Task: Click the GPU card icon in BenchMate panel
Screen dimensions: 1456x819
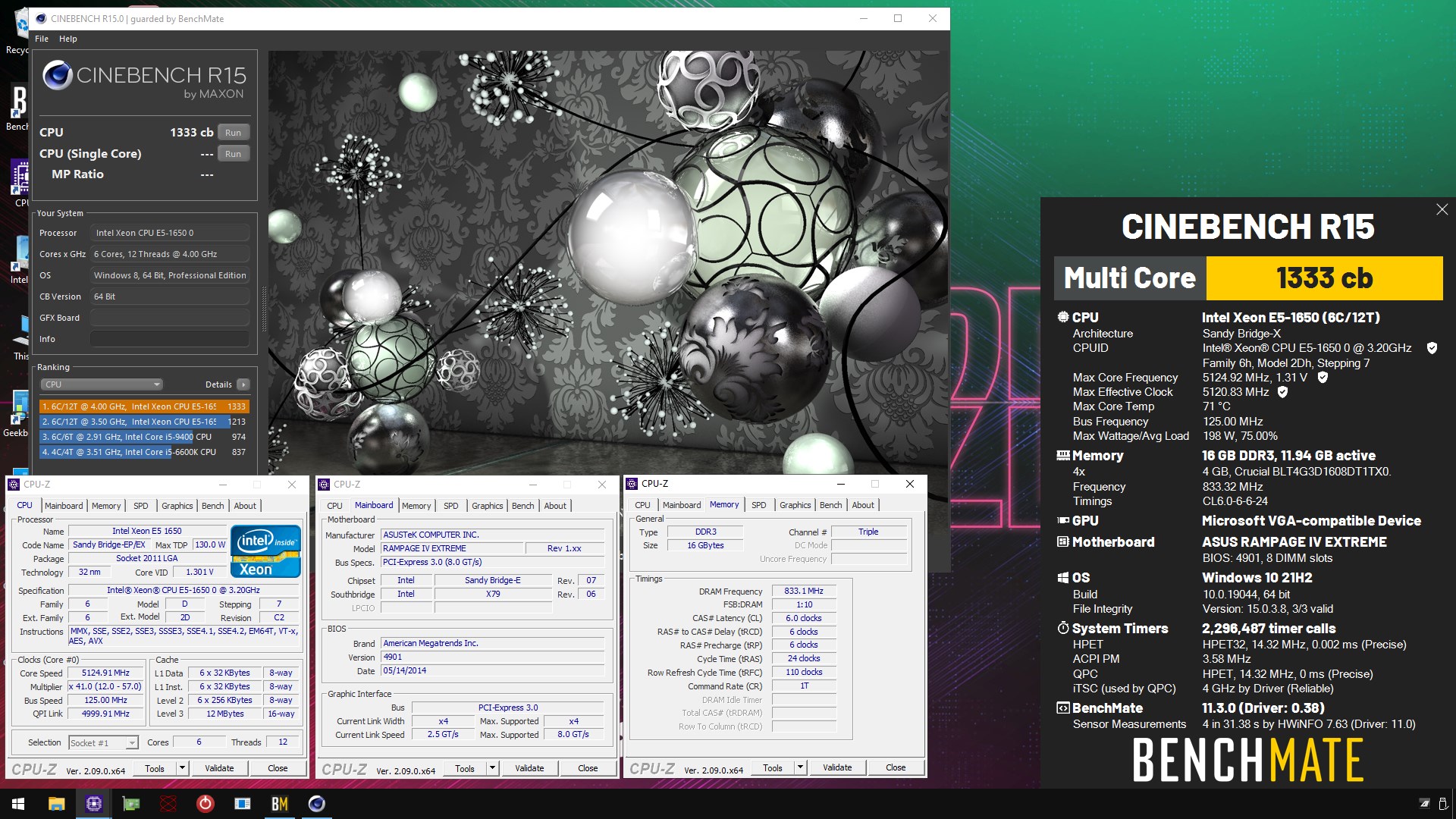Action: [1063, 521]
